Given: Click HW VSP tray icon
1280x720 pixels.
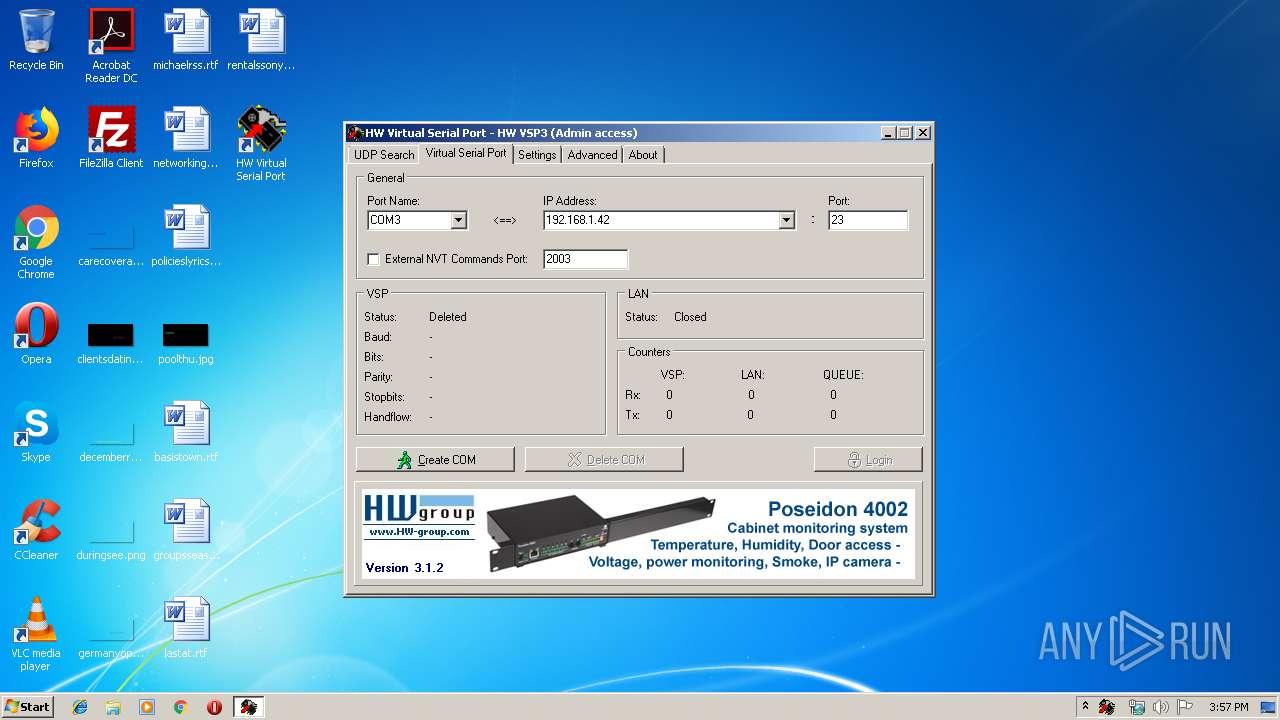Looking at the screenshot, I should pyautogui.click(x=1107, y=707).
